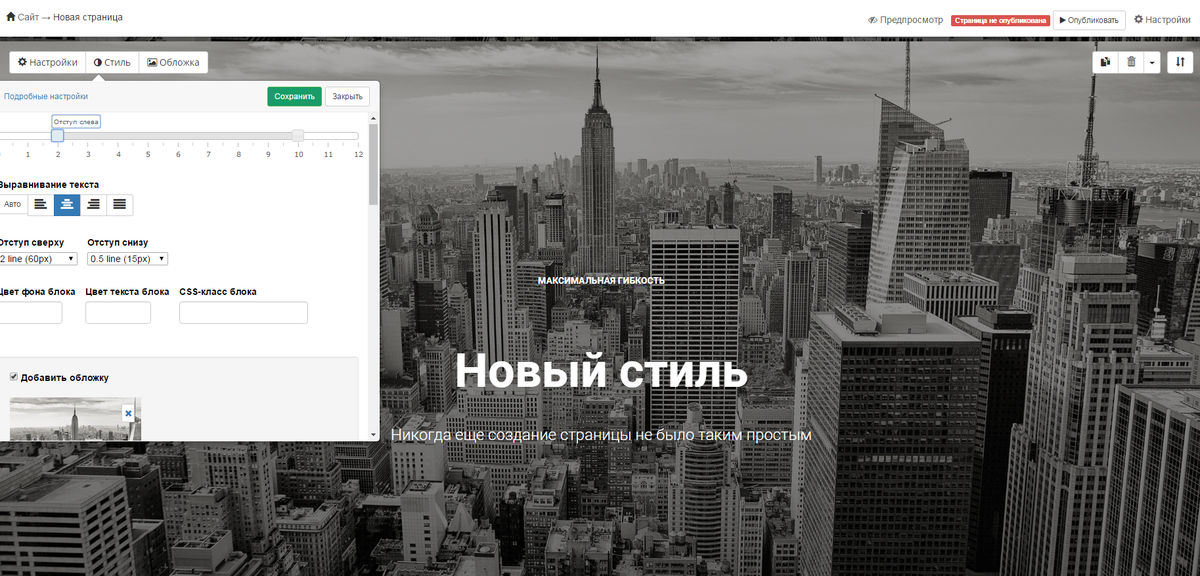Screen dimensions: 1200x576
Task: Click the green Сохранить button
Action: click(294, 97)
